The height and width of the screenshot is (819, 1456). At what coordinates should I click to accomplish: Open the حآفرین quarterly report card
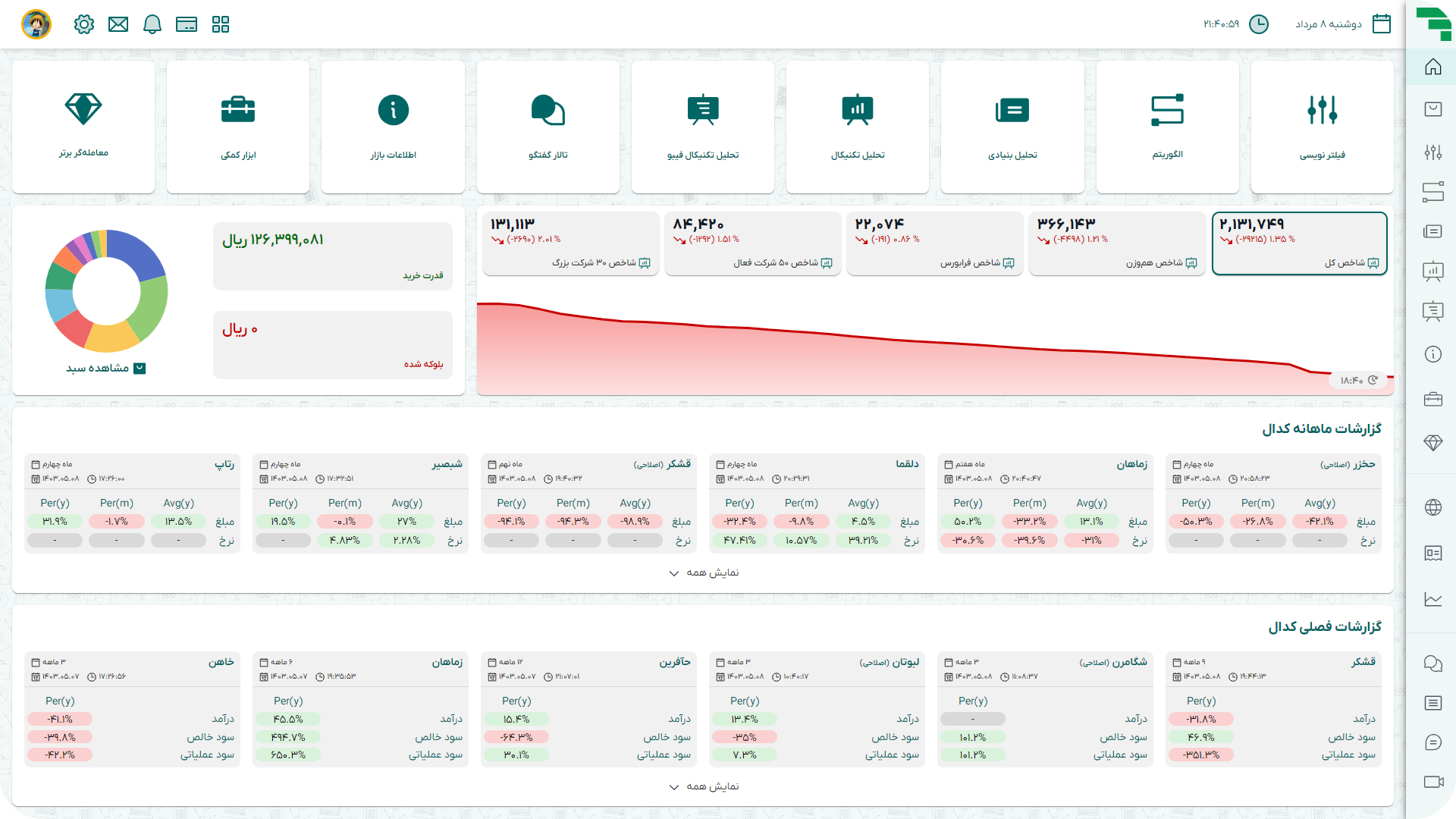click(x=588, y=709)
